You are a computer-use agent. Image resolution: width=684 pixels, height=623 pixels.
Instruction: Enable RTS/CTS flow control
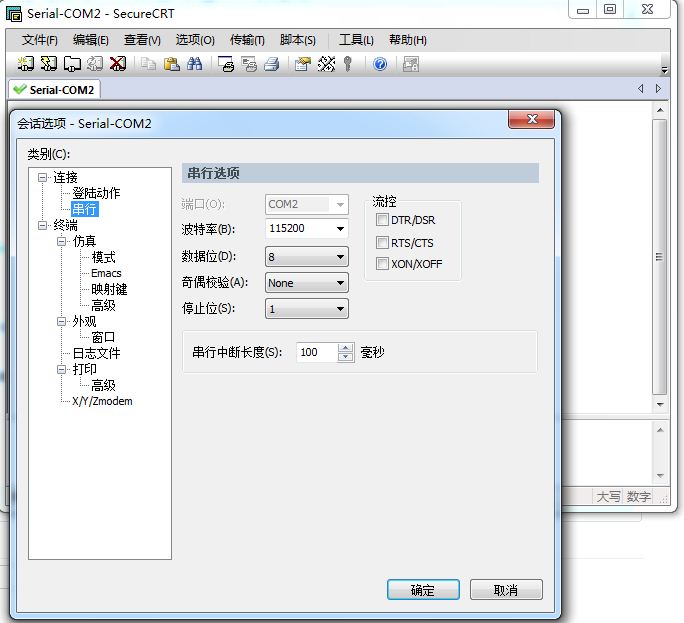(382, 242)
